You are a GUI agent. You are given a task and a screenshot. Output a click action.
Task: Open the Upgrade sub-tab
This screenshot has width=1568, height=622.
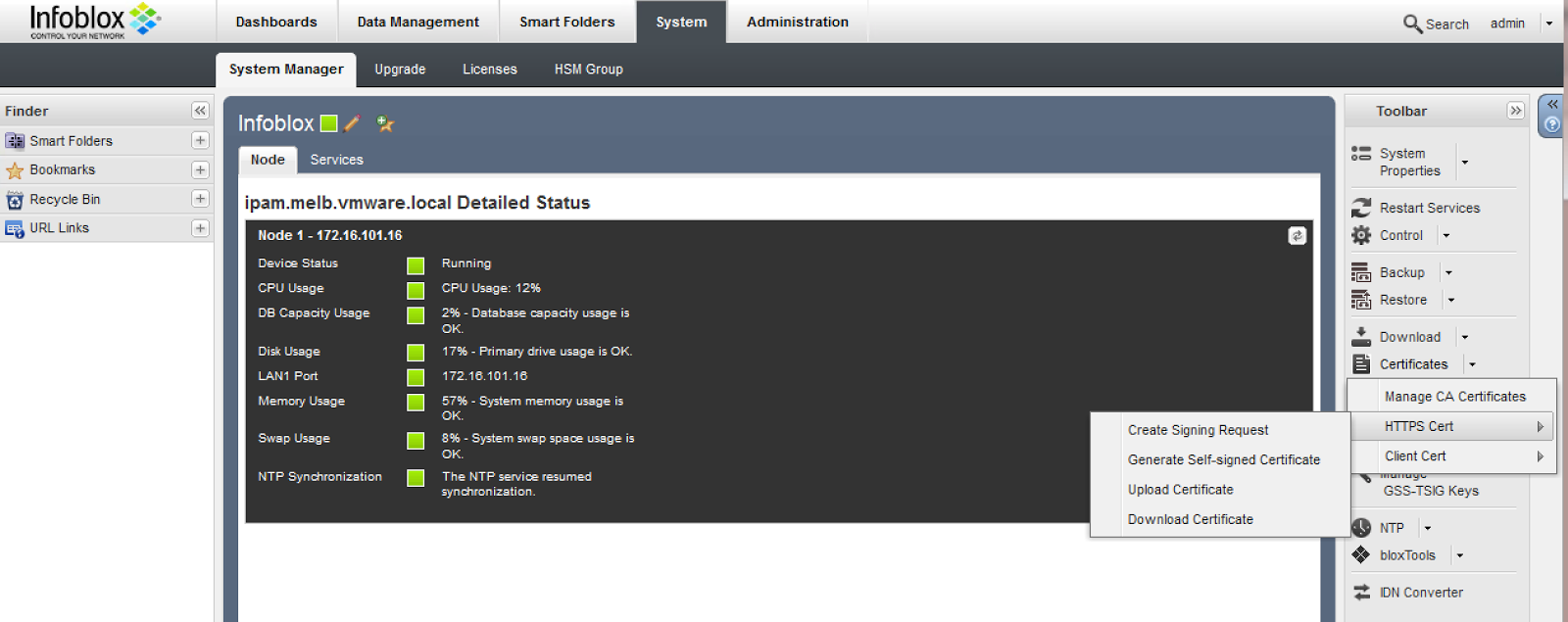pos(400,70)
